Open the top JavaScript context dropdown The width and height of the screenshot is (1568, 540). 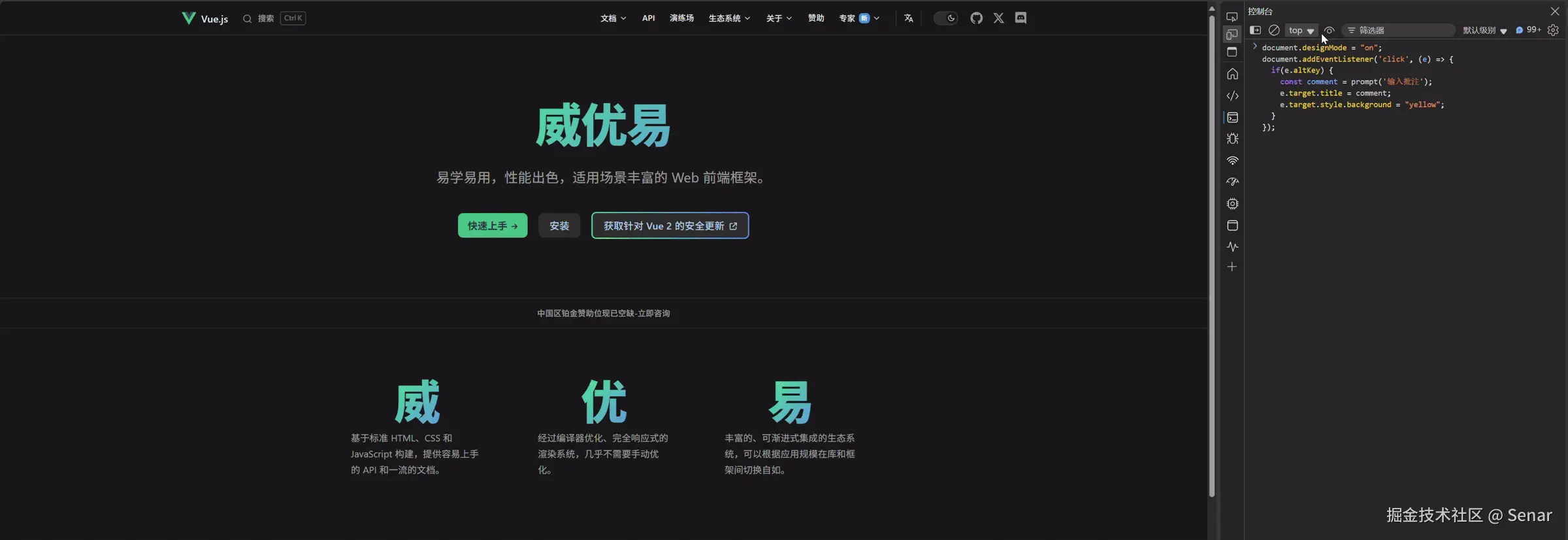click(x=1301, y=30)
